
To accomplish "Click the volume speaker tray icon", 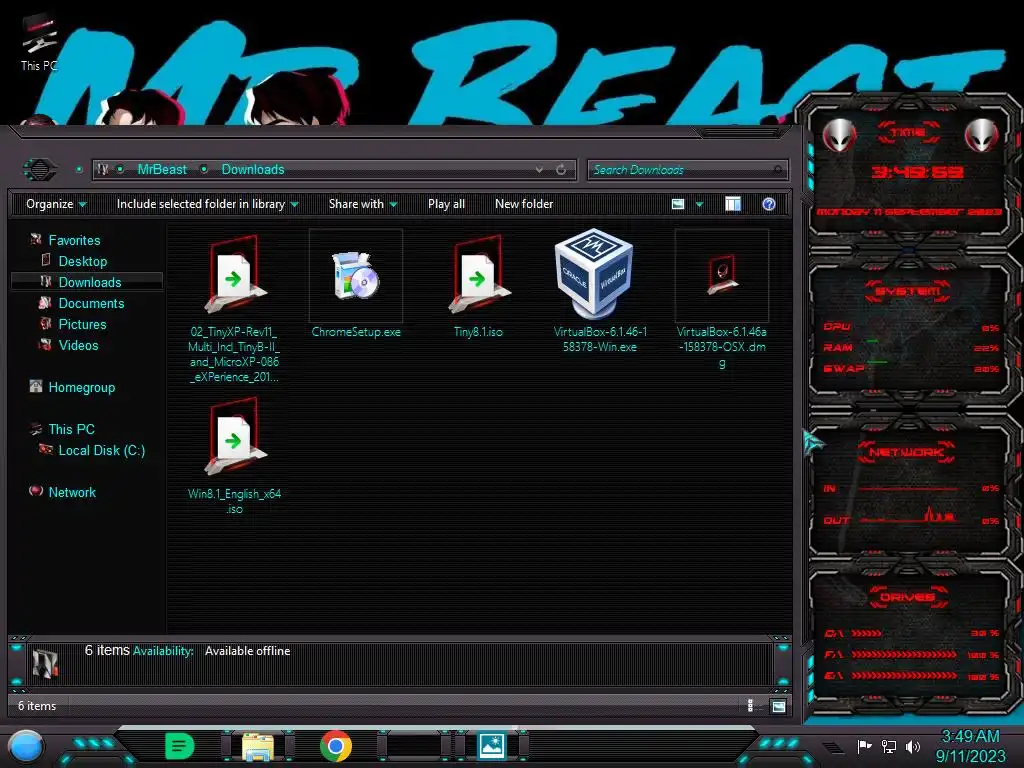I will coord(913,746).
